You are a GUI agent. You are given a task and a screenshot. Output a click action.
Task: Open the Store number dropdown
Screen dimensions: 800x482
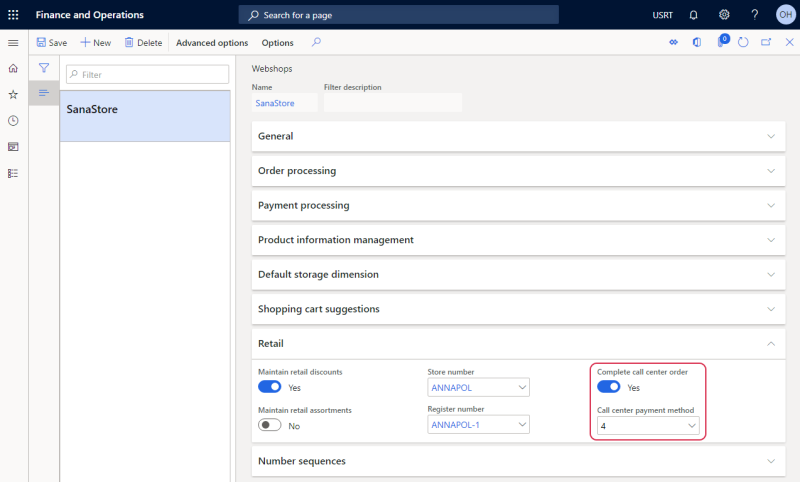[x=479, y=387]
